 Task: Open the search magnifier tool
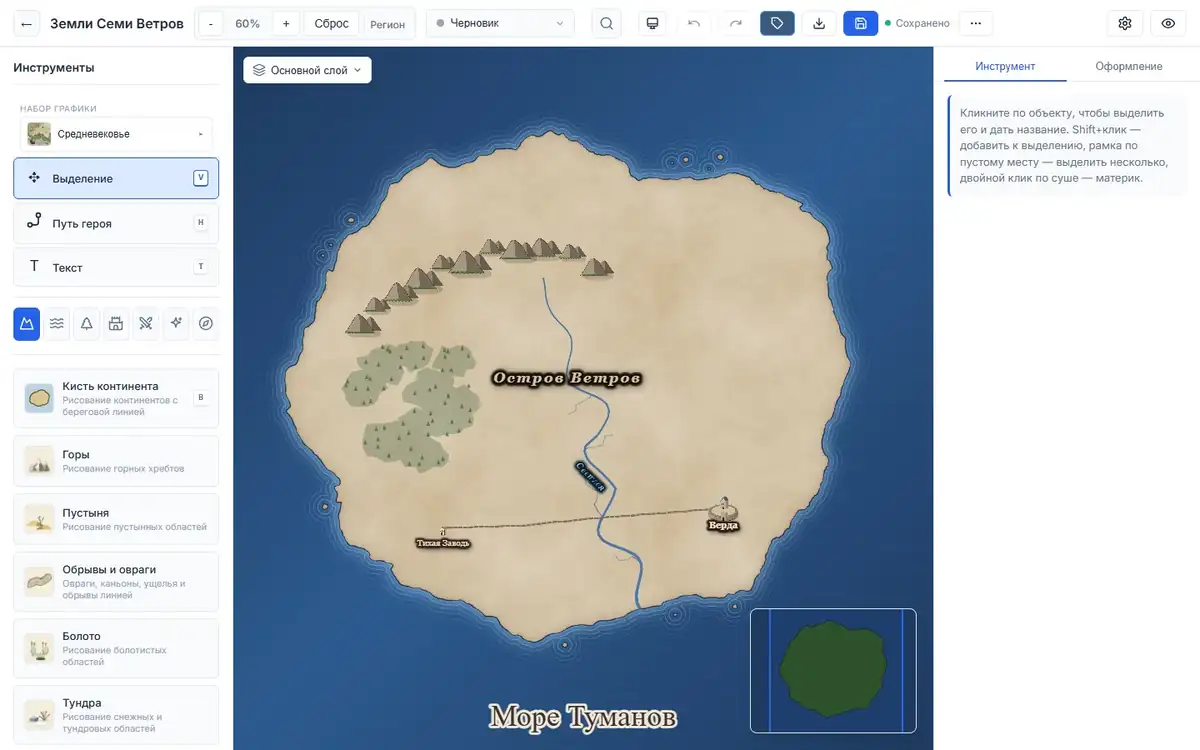coord(606,23)
